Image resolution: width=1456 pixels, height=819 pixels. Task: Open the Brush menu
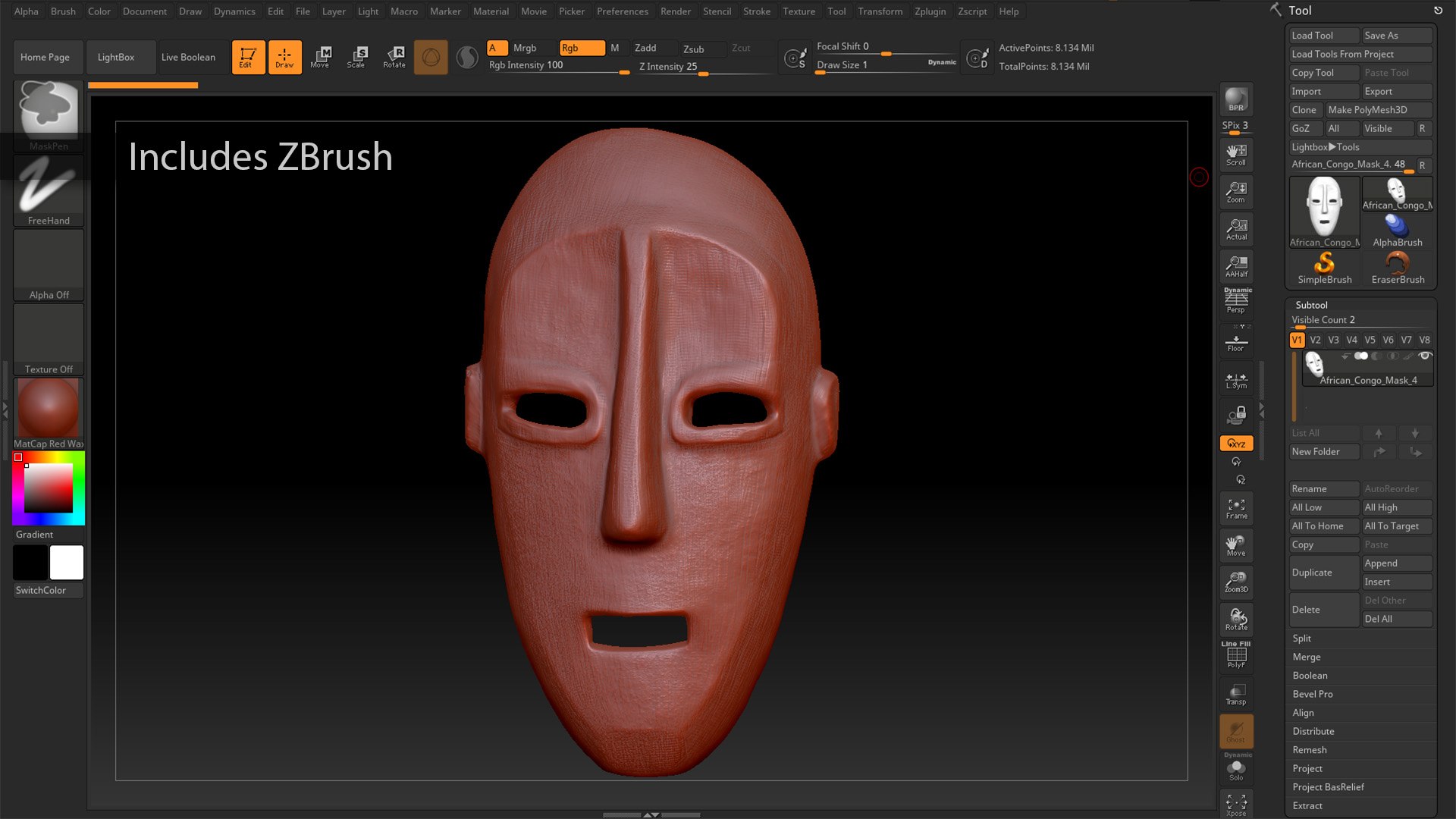coord(63,11)
